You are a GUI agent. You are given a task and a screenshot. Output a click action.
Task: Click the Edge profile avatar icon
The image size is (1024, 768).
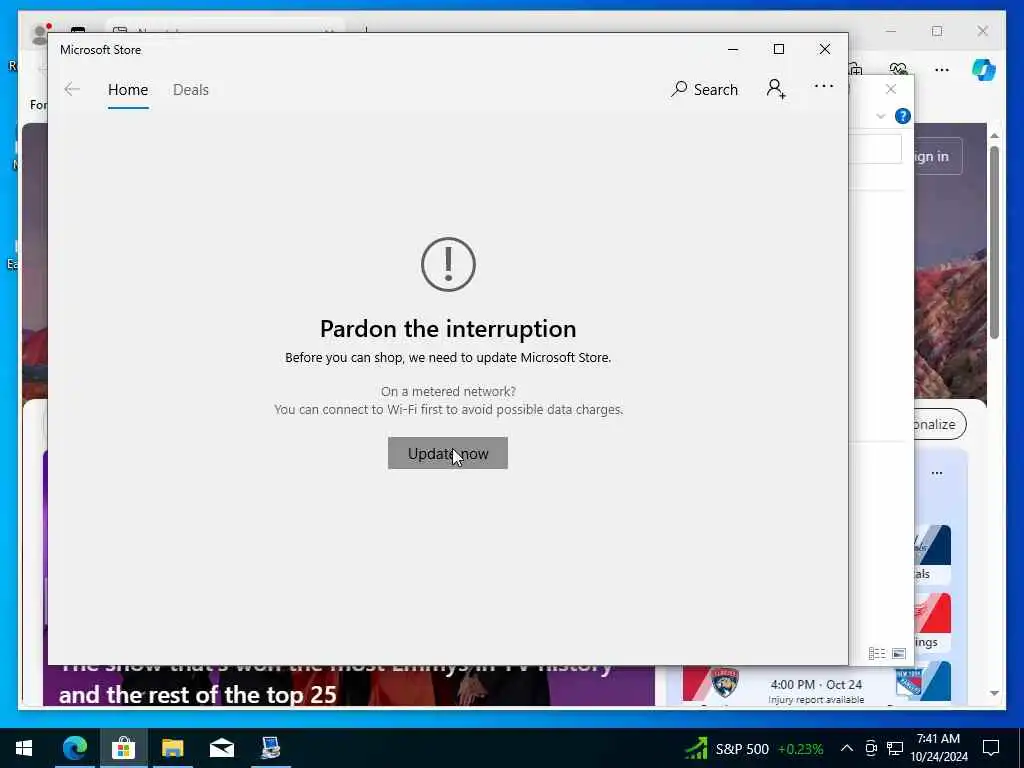pyautogui.click(x=41, y=33)
